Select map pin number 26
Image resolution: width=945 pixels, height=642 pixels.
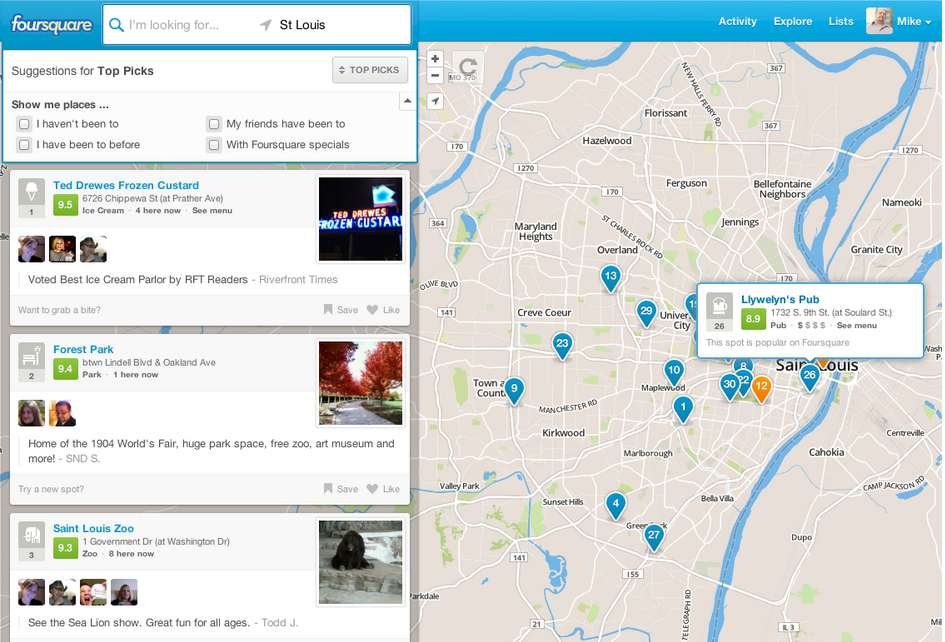click(809, 376)
